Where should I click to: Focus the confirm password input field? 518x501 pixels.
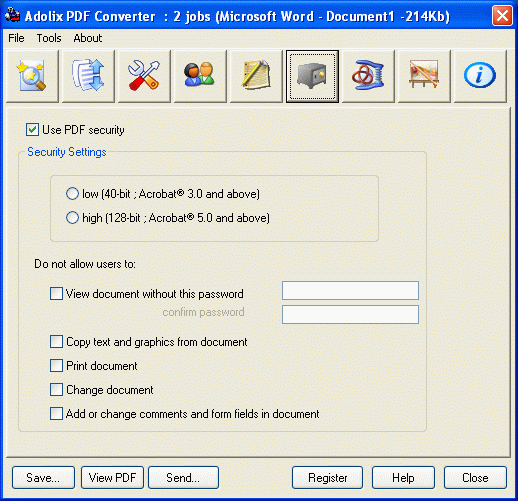[x=350, y=314]
